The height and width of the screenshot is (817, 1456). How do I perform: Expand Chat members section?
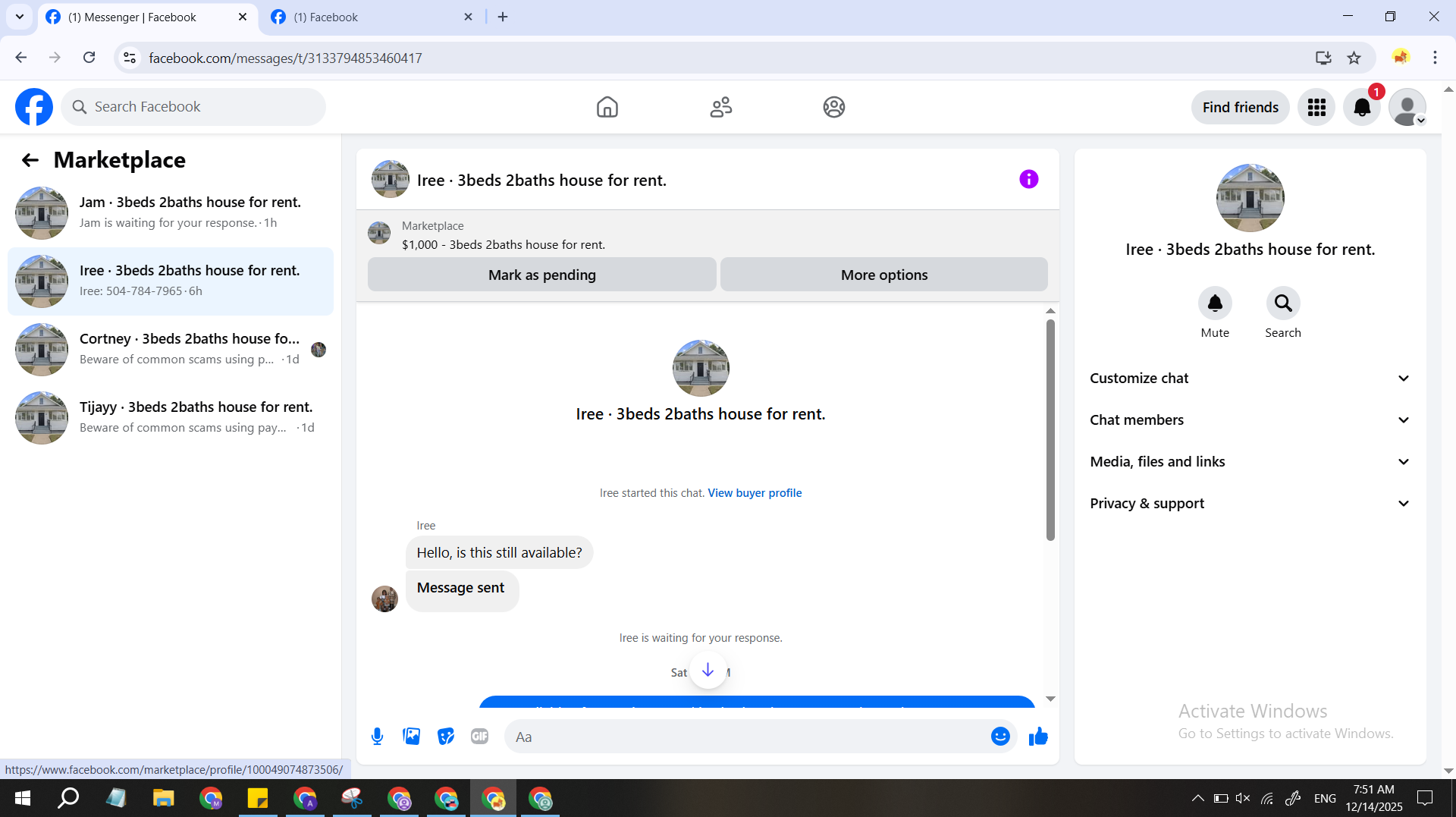[x=1250, y=420]
